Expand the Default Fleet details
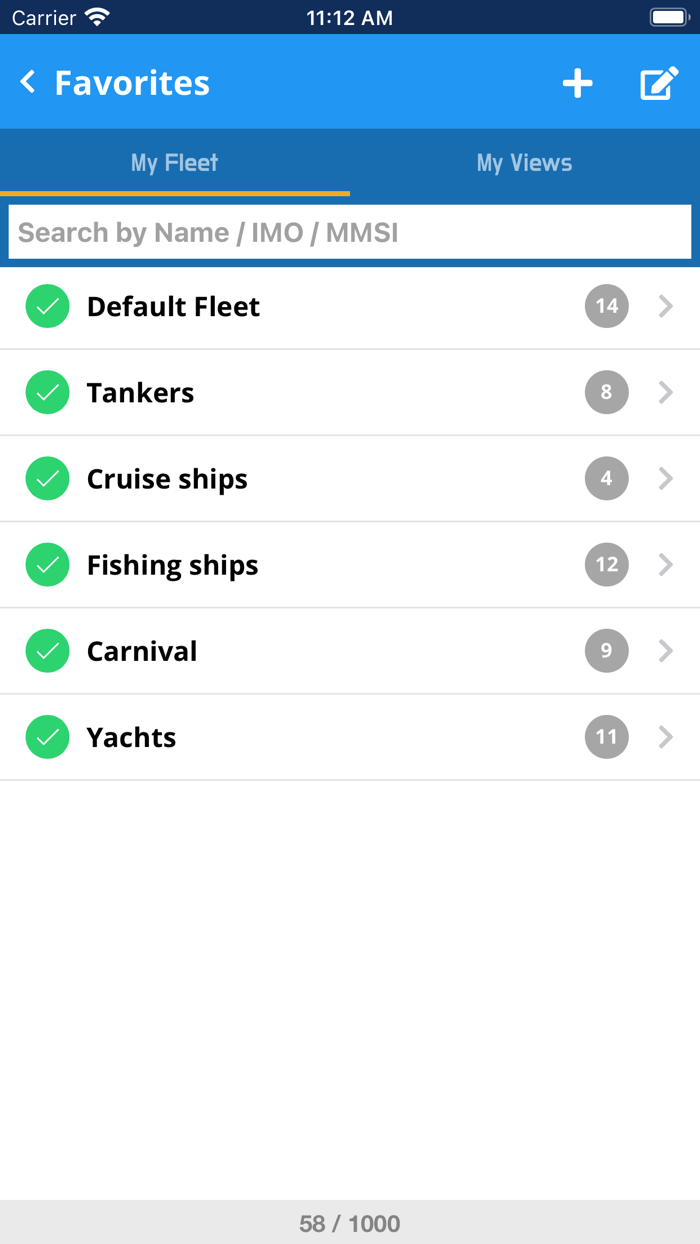700x1244 pixels. point(666,306)
